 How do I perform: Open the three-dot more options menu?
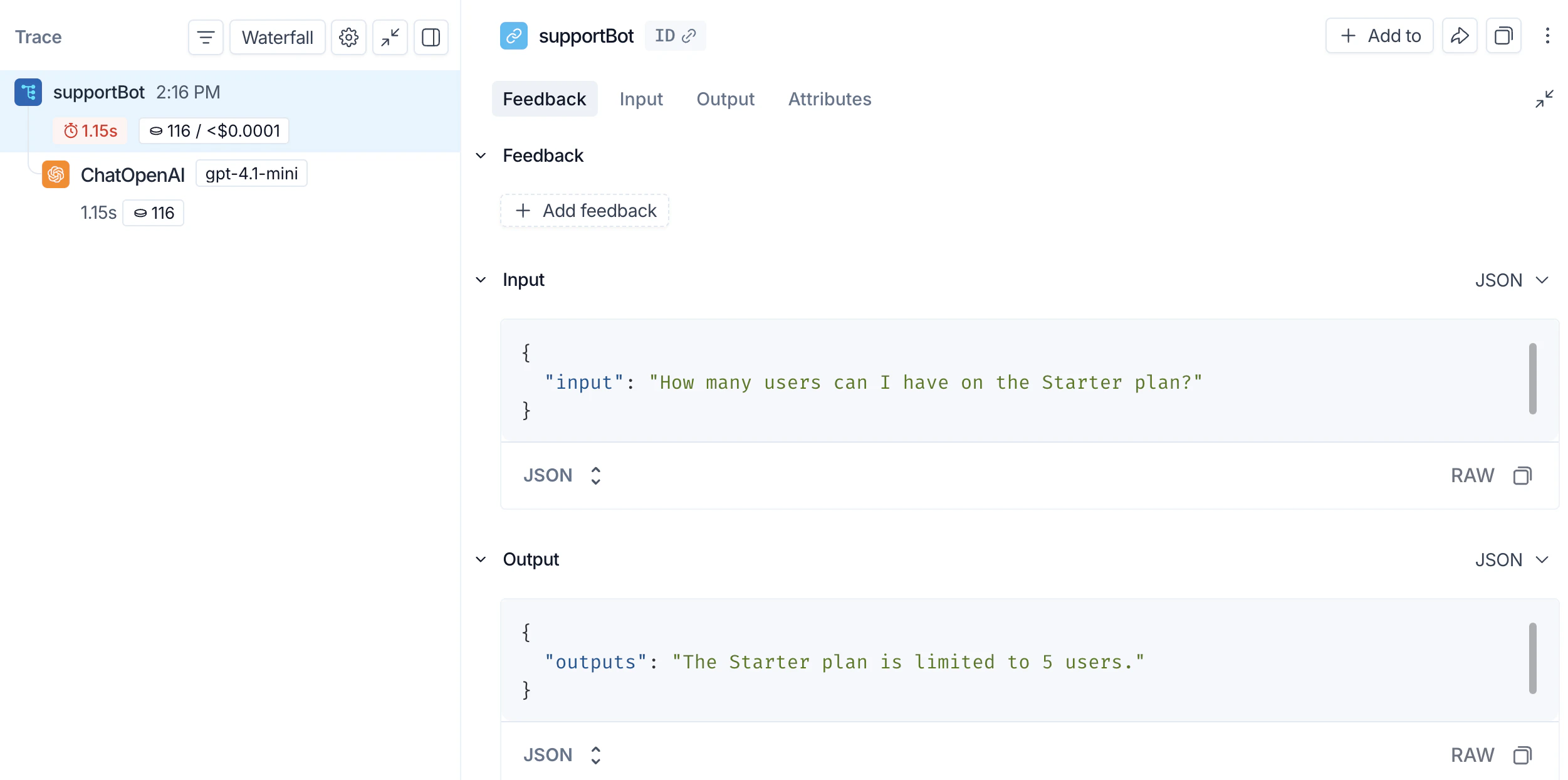pos(1547,36)
